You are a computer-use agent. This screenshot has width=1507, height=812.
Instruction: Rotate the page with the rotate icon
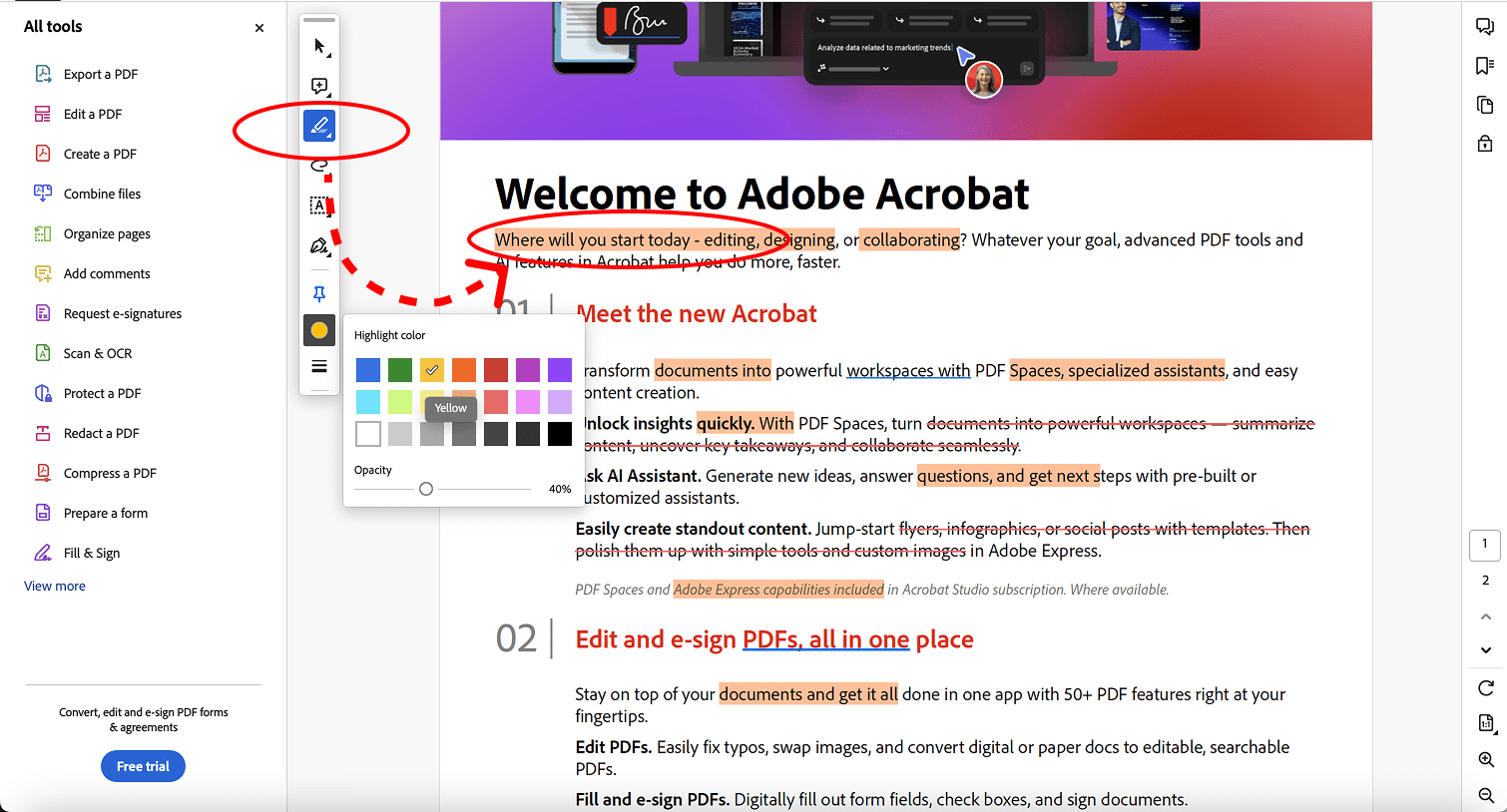(1485, 687)
